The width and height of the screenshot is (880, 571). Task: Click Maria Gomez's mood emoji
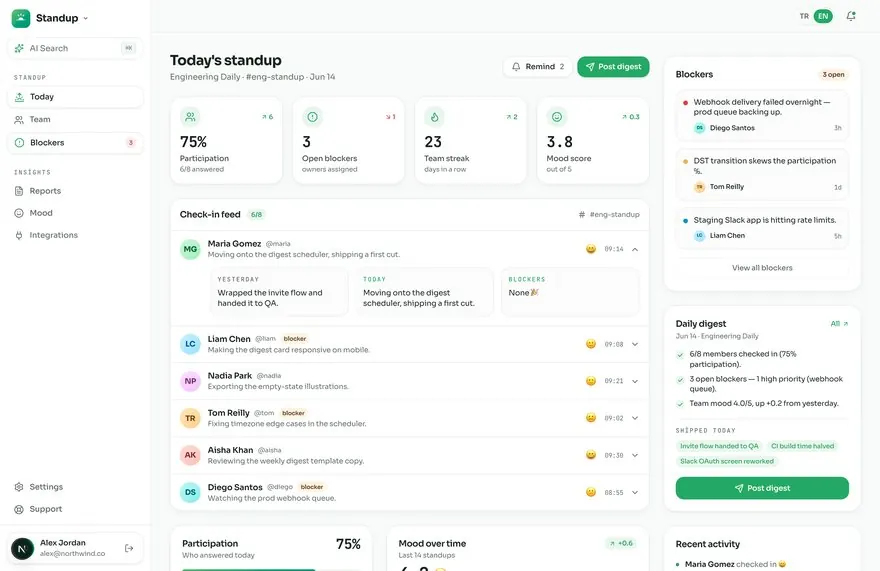coord(591,249)
